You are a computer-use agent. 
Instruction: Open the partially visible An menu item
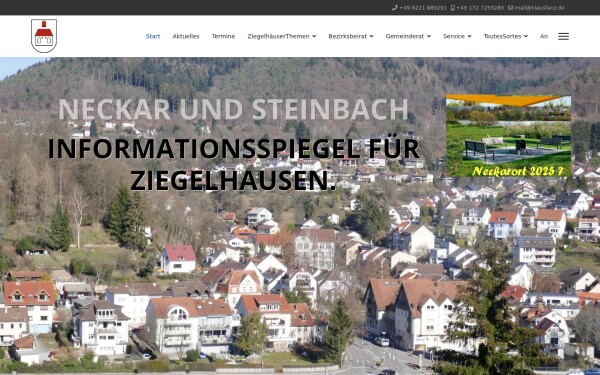point(544,36)
